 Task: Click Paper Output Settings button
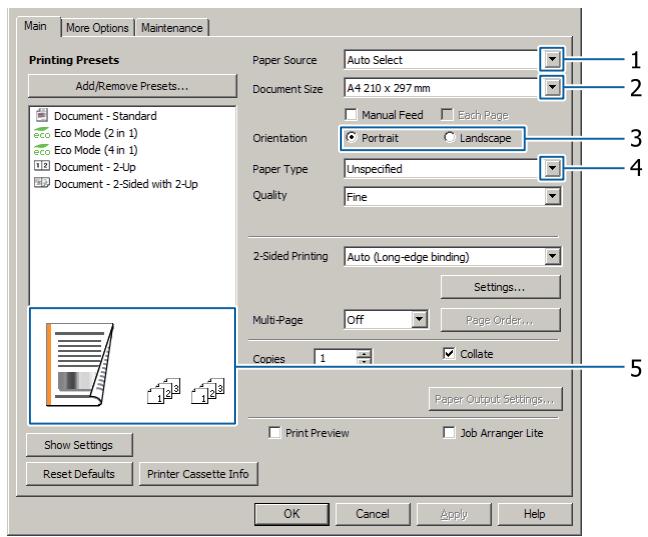495,399
